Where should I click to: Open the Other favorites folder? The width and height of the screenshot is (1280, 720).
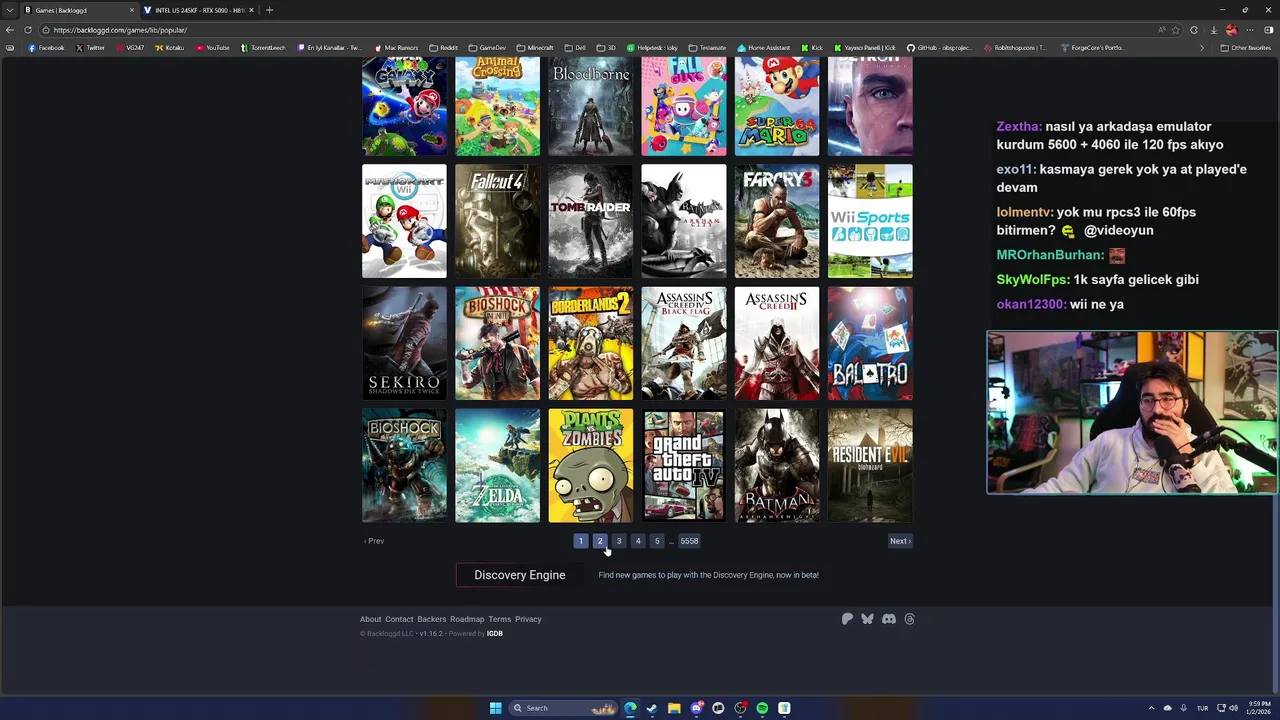(1245, 48)
